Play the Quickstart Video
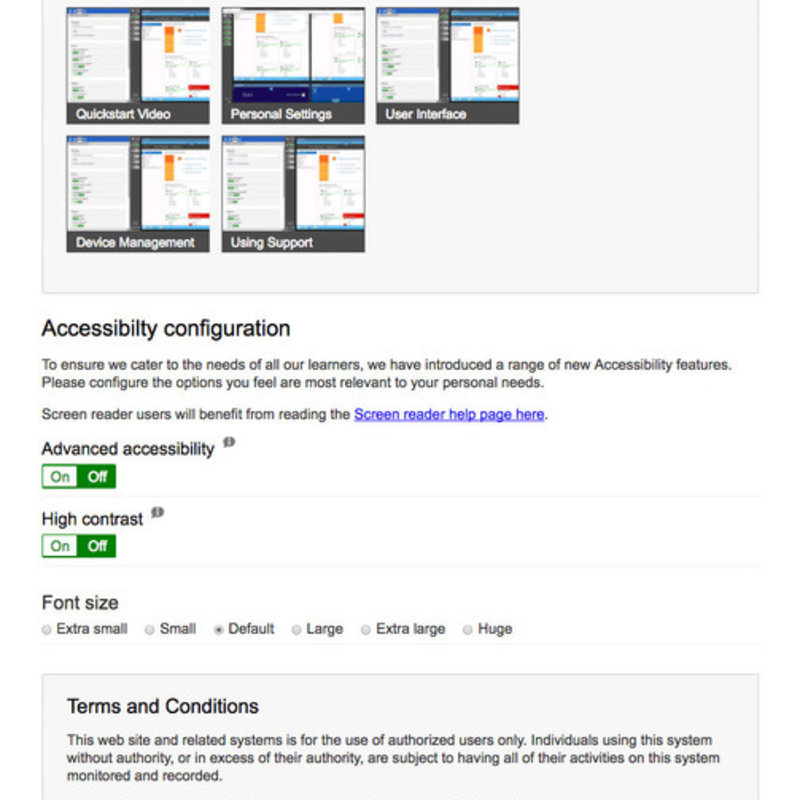This screenshot has height=800, width=800. point(136,58)
